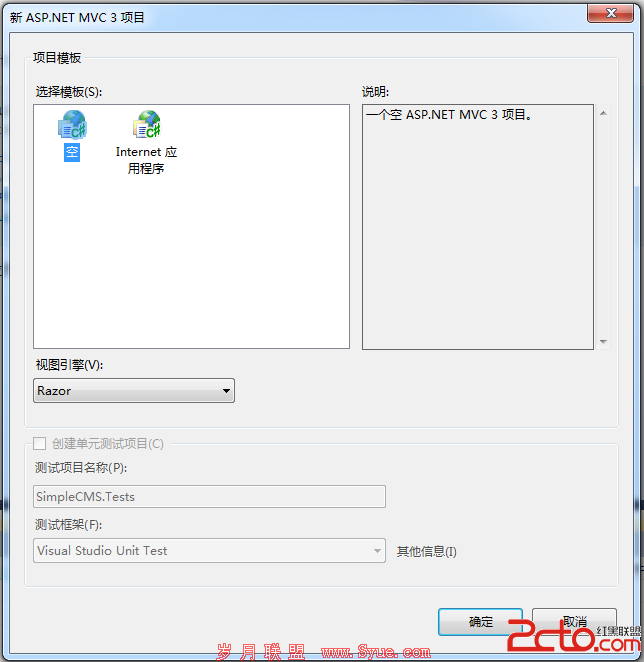Screen dimensions: 644x662
Task: Toggle the 创建单元测试项目 checkbox
Action: [39, 443]
